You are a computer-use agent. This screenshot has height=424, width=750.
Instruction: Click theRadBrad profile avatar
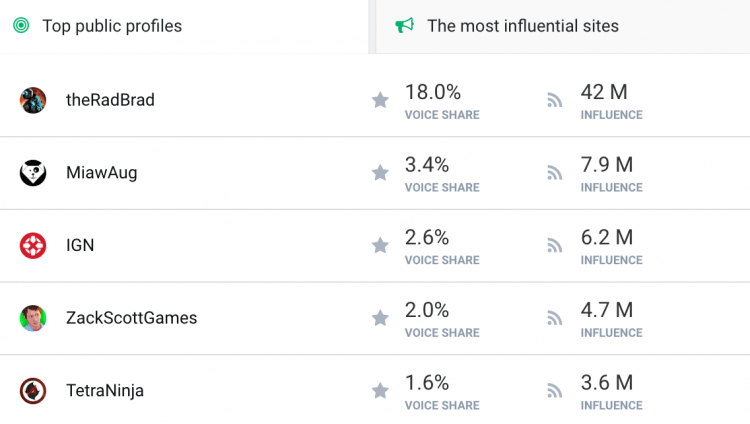33,100
